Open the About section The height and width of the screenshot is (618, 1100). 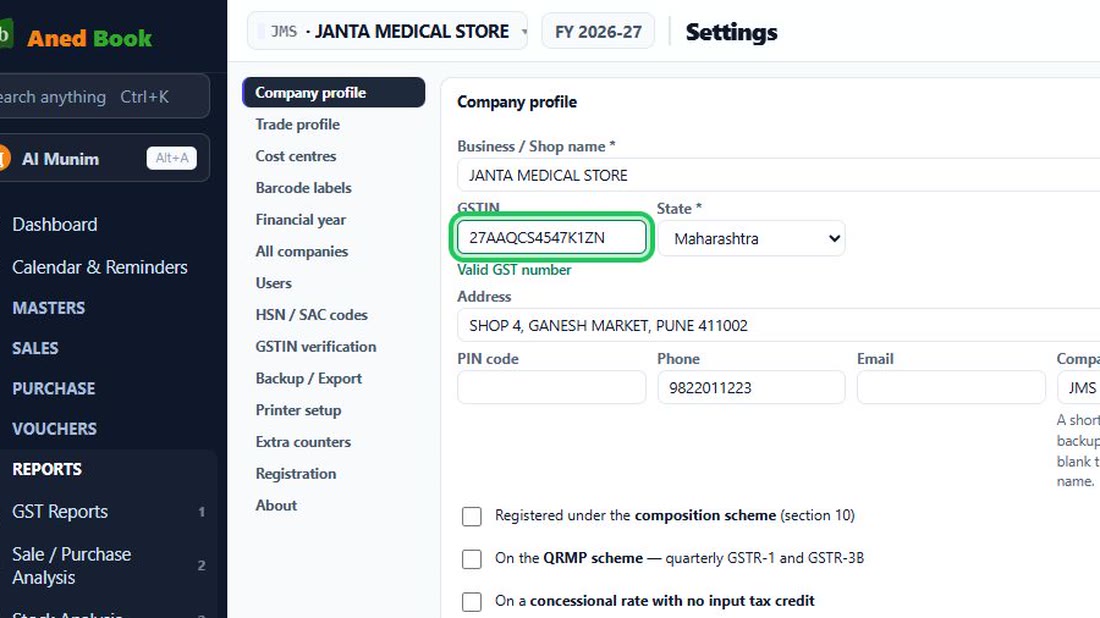pyautogui.click(x=276, y=505)
